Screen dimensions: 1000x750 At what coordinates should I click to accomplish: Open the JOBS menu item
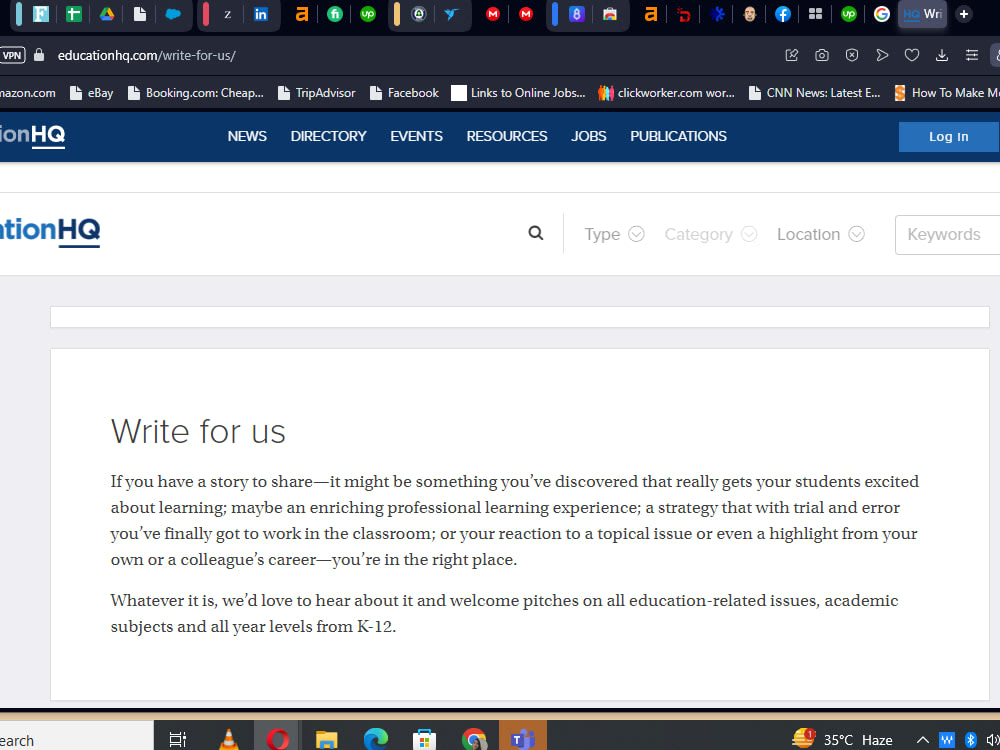coord(589,136)
